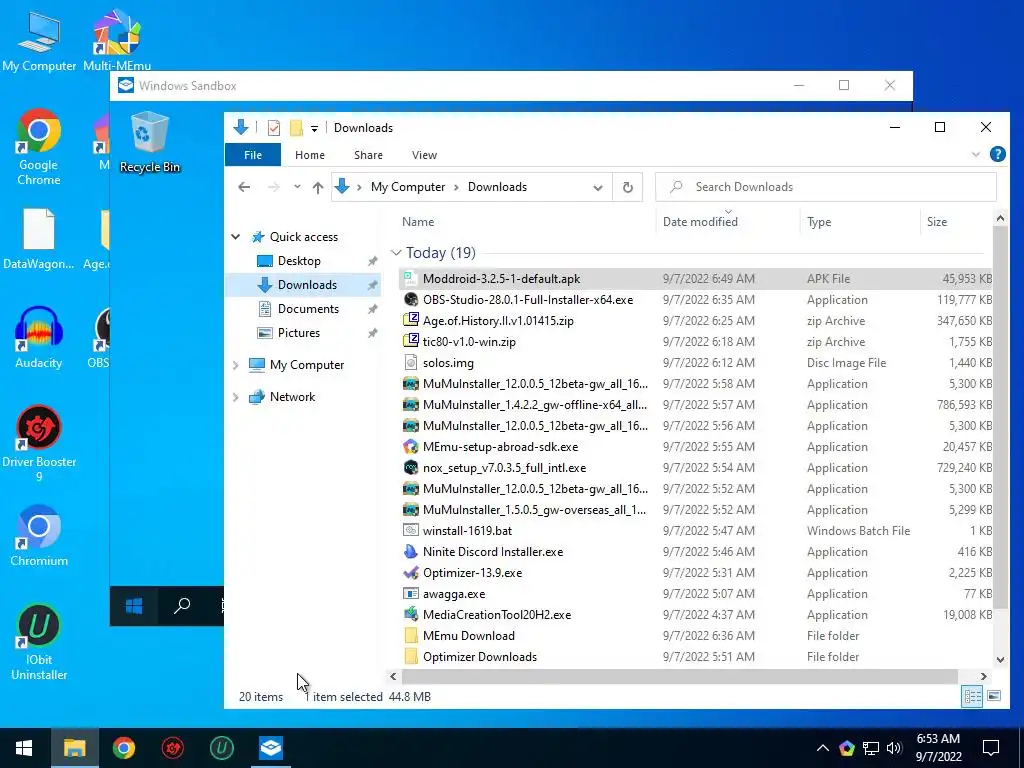Click IObit Uninstaller taskbar icon
The height and width of the screenshot is (768, 1024).
click(221, 748)
